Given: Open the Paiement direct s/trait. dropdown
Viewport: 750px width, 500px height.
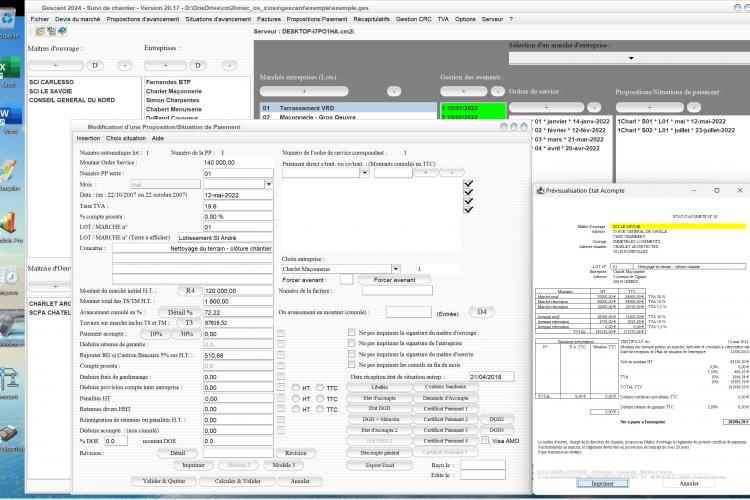Looking at the screenshot, I should pos(364,173).
